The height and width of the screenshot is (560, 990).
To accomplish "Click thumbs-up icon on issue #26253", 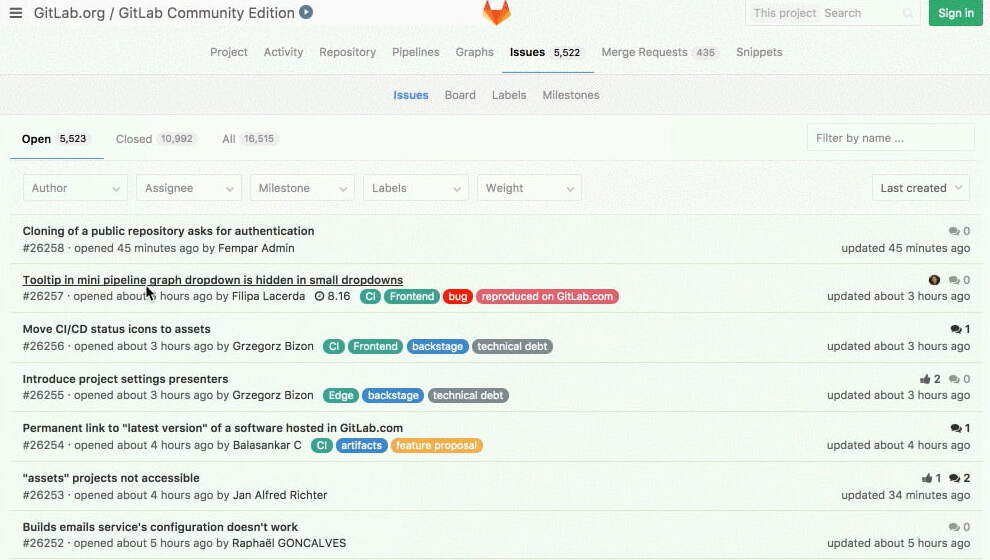I will coord(927,478).
